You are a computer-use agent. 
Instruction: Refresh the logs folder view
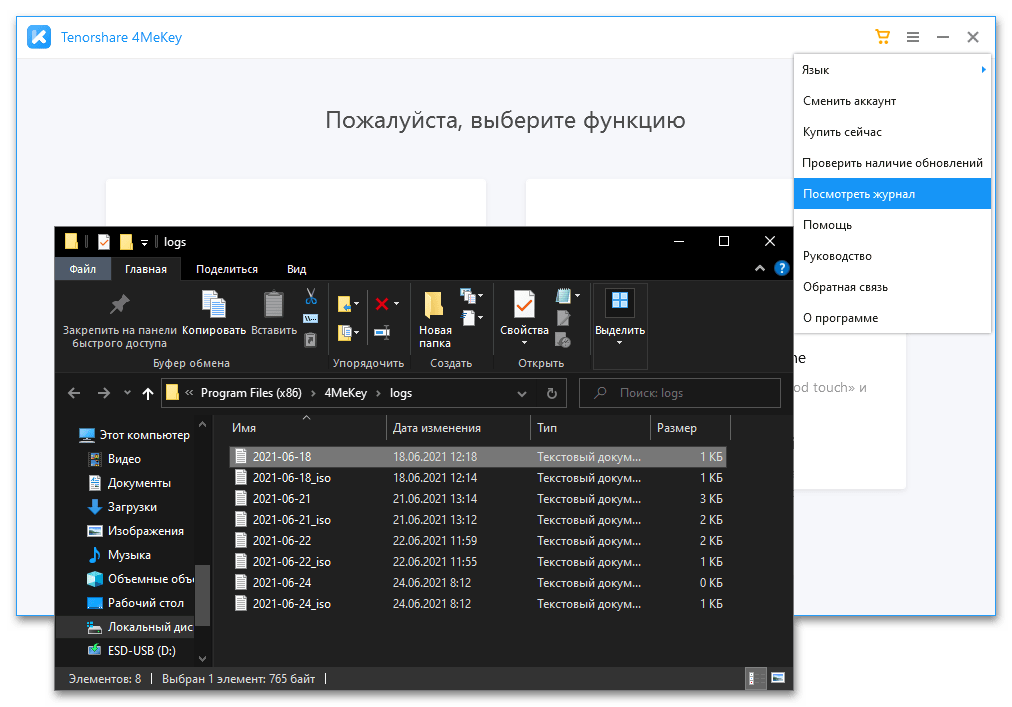coord(552,393)
